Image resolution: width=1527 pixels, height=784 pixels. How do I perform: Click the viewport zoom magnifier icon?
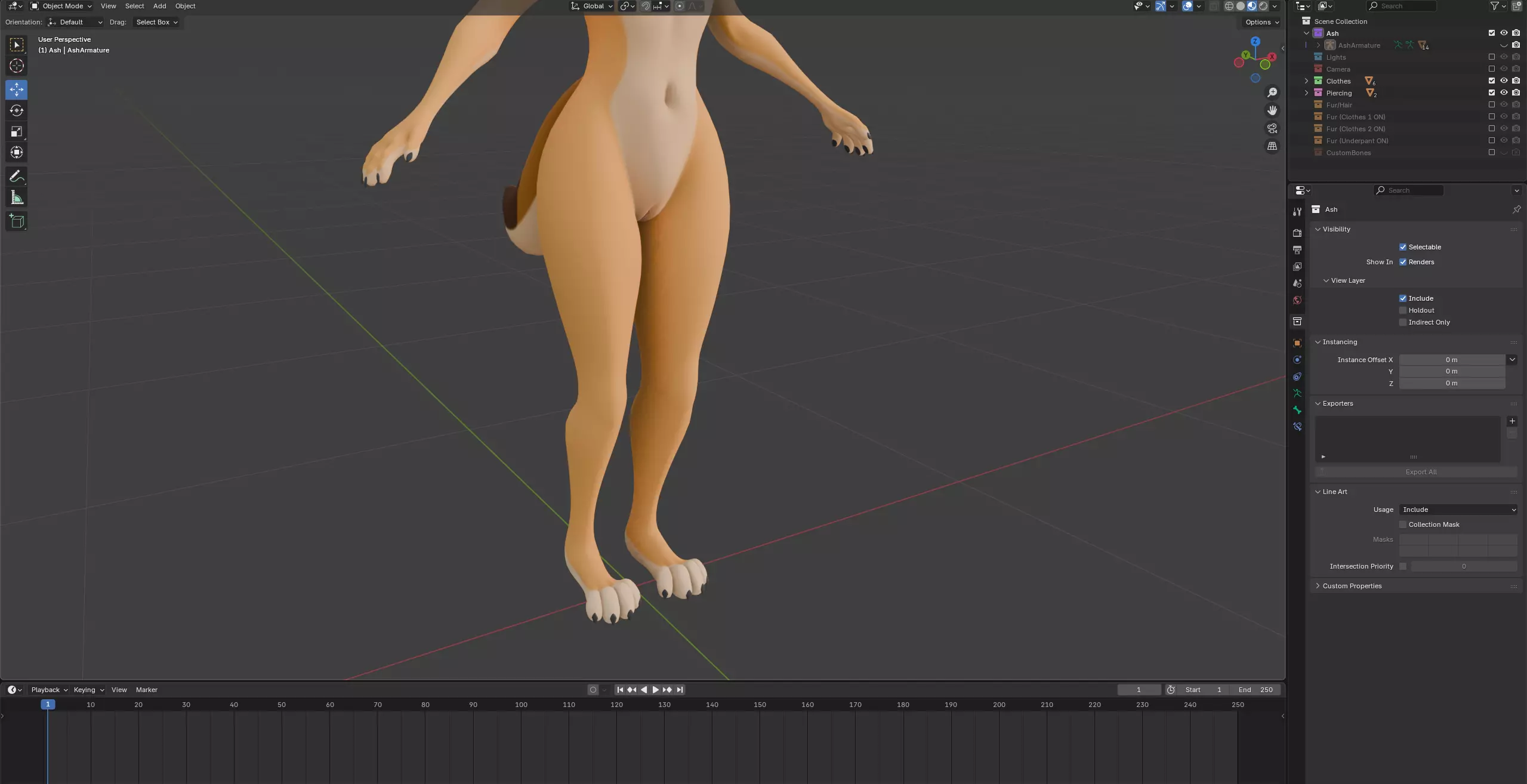(x=1272, y=92)
